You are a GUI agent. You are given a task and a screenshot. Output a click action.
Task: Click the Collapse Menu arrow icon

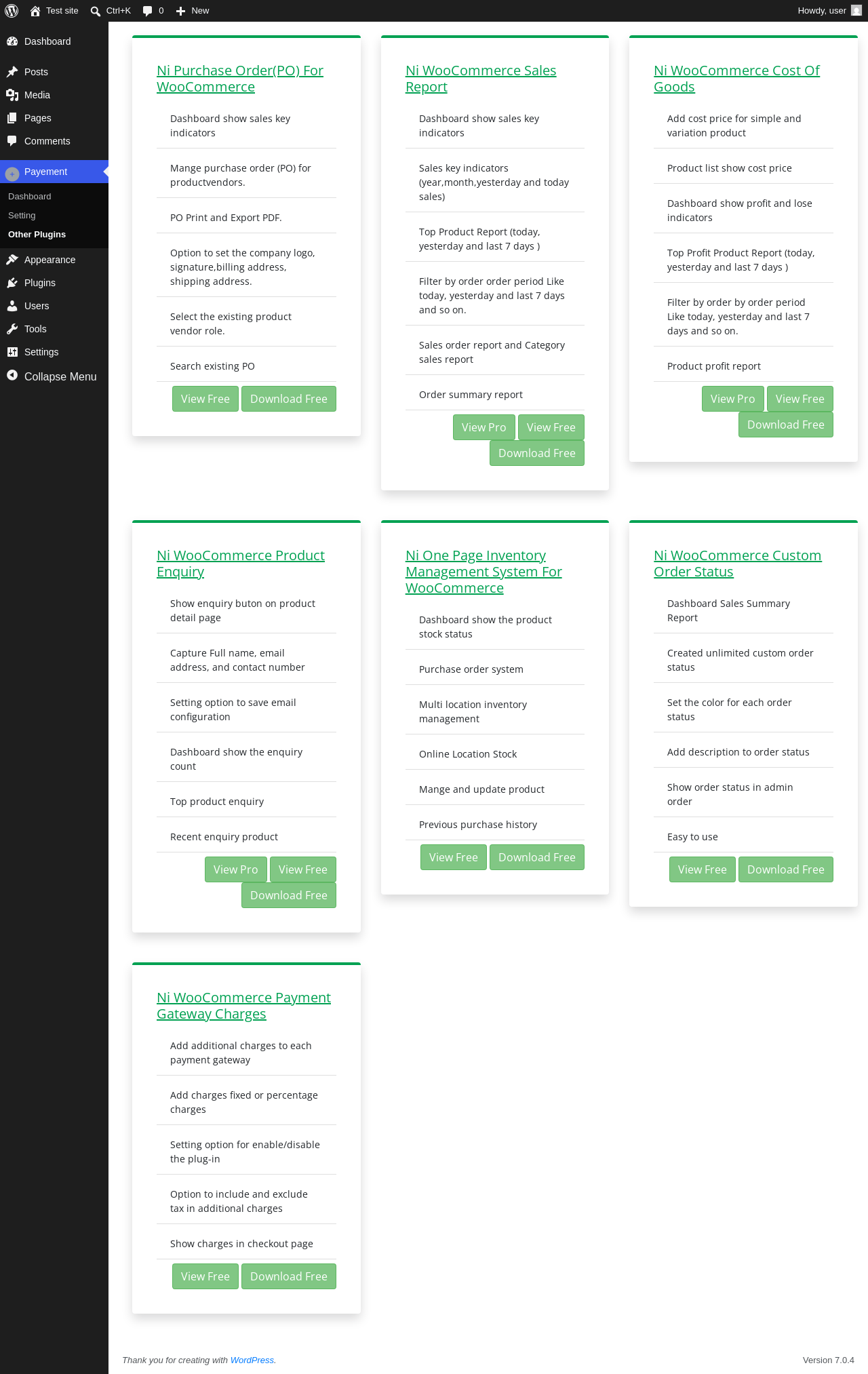pyautogui.click(x=12, y=376)
